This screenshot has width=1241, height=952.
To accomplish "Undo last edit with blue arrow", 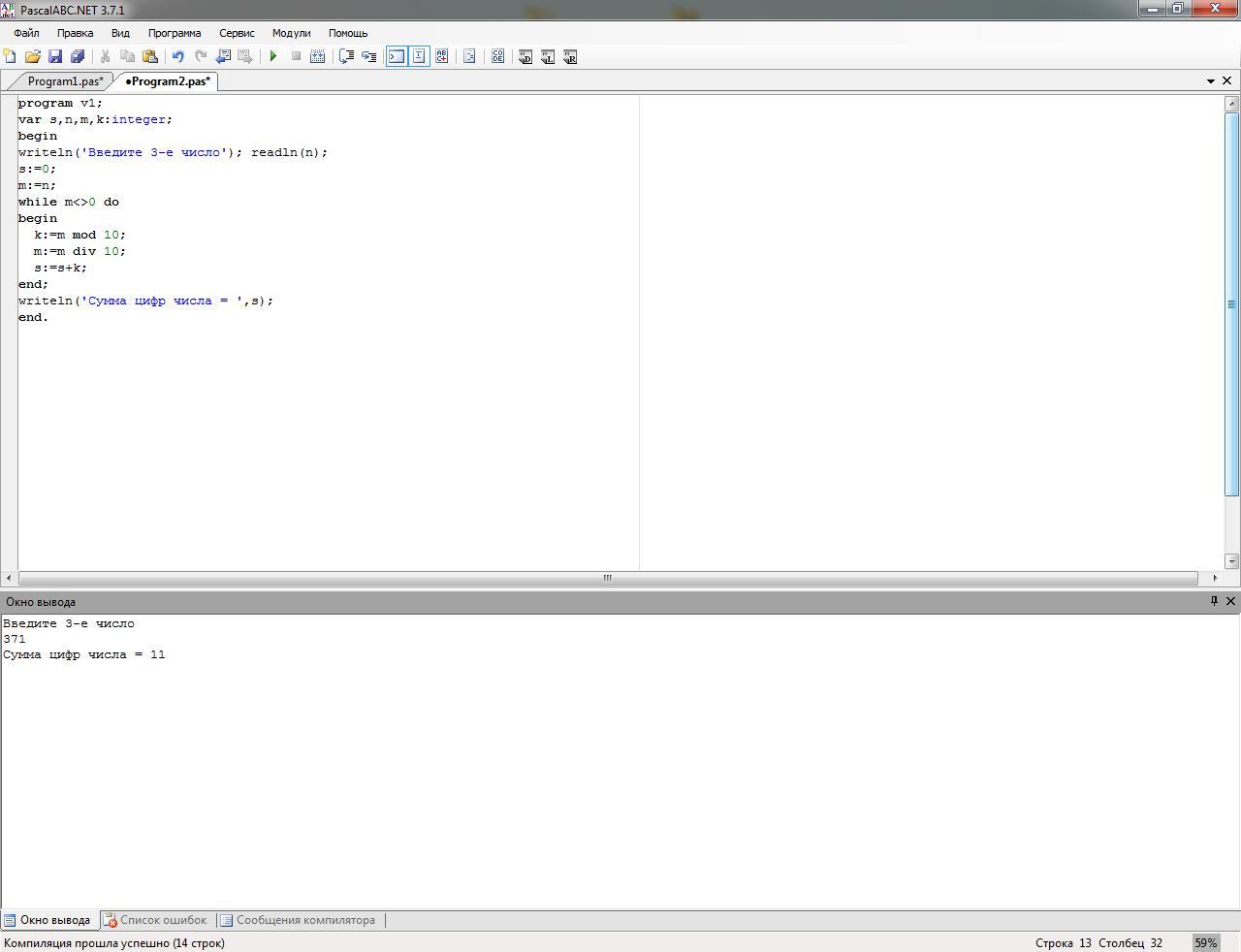I will point(178,56).
